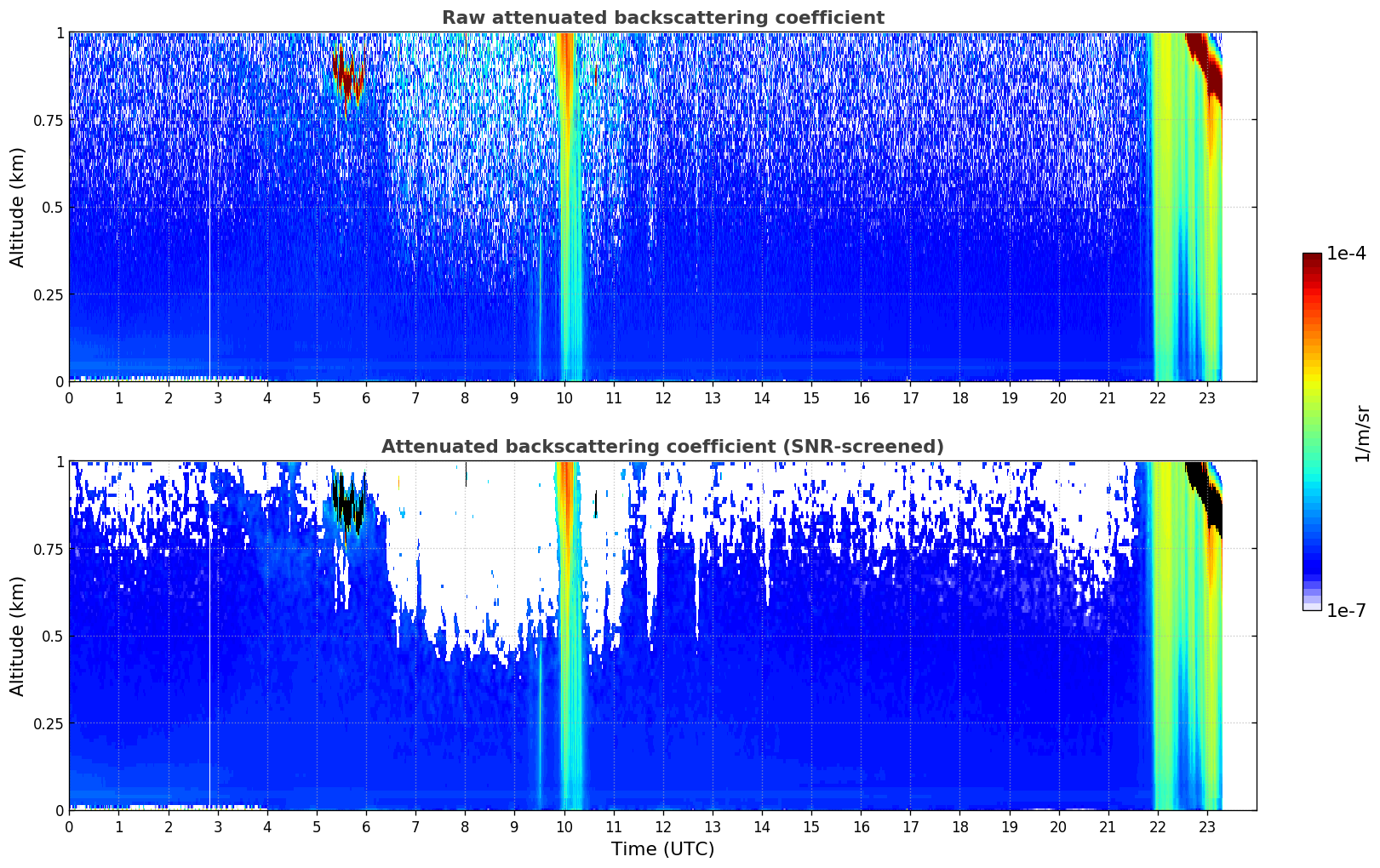Click x-axis tick '18' under the raw plot
The height and width of the screenshot is (868, 1380).
(959, 397)
